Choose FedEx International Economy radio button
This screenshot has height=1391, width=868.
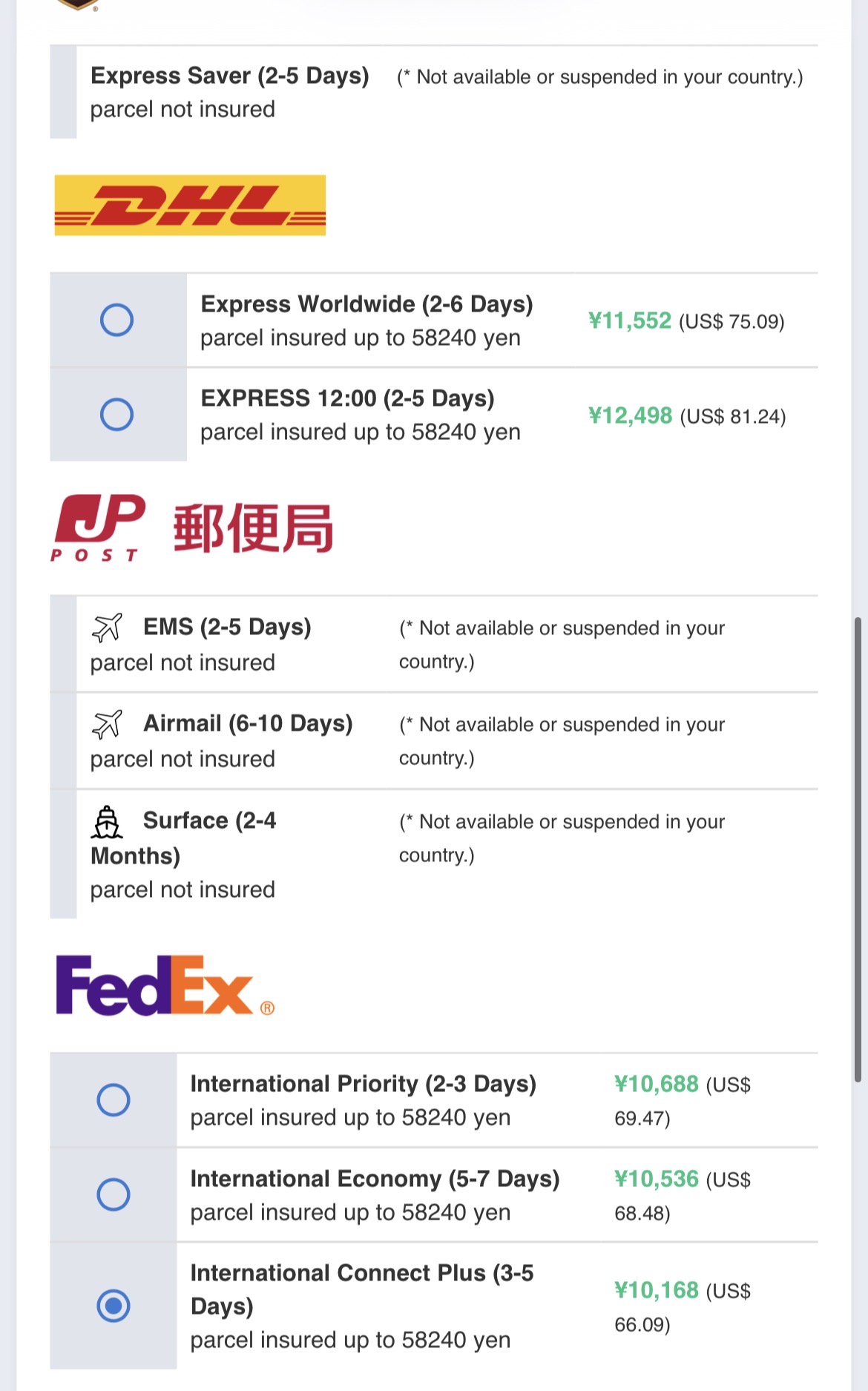pos(114,1194)
